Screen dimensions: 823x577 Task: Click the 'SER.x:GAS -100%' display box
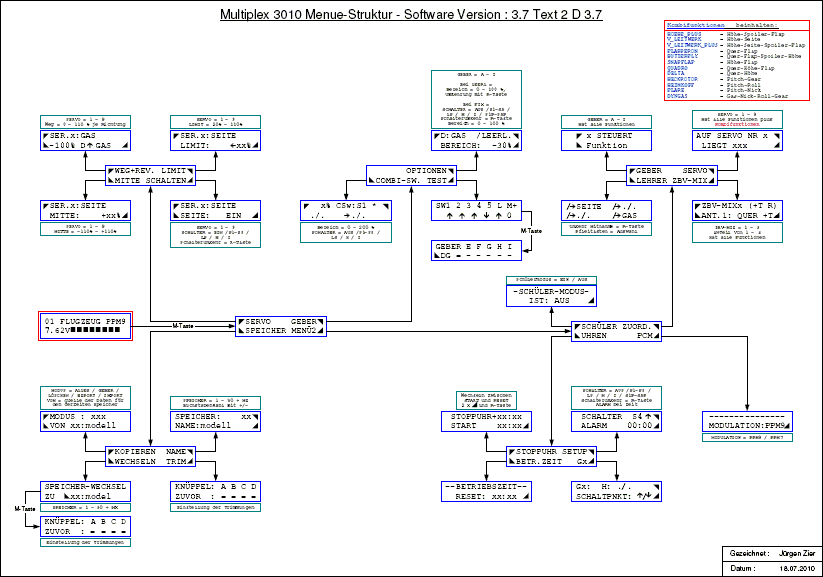tap(85, 140)
